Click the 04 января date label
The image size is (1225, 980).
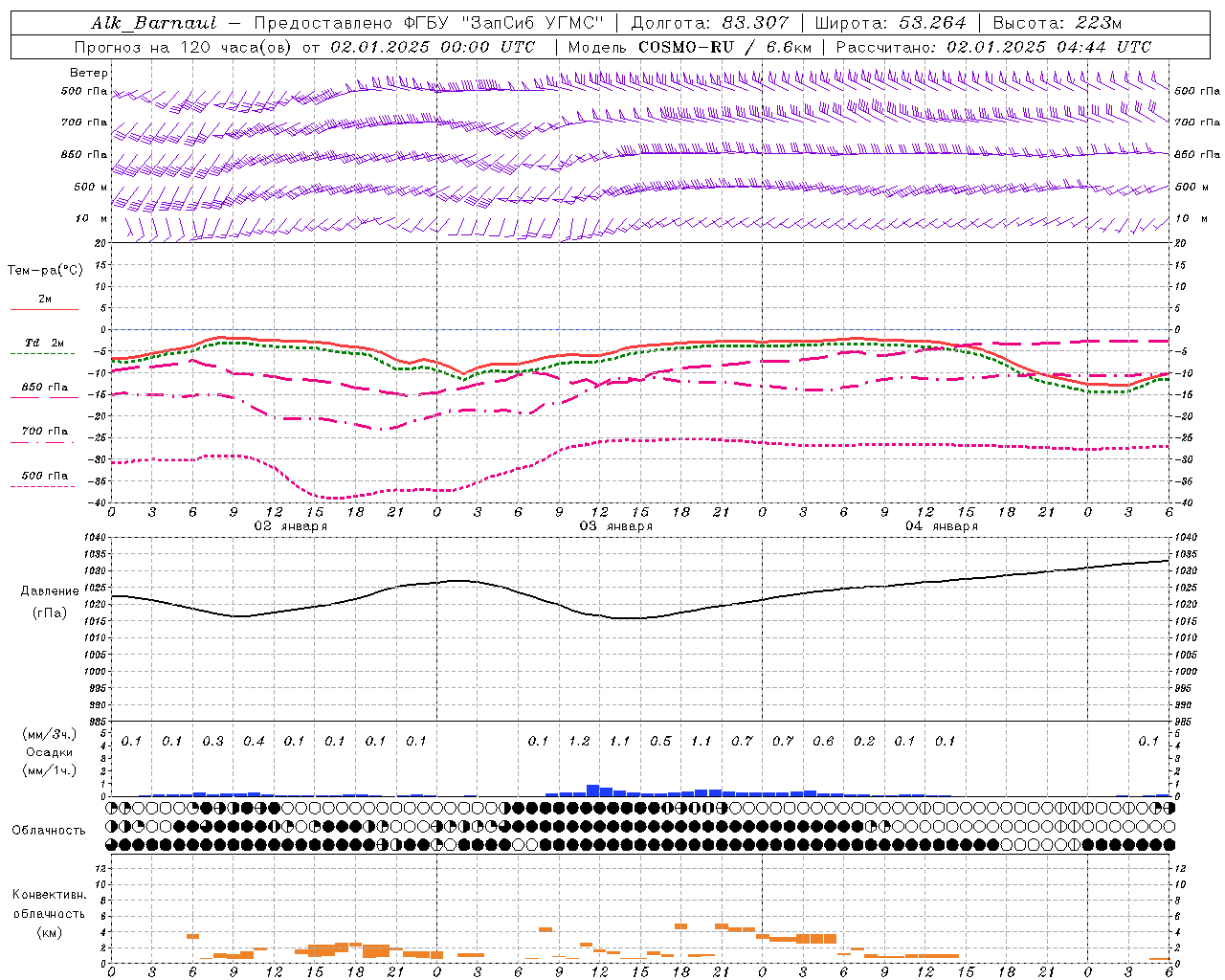(942, 526)
